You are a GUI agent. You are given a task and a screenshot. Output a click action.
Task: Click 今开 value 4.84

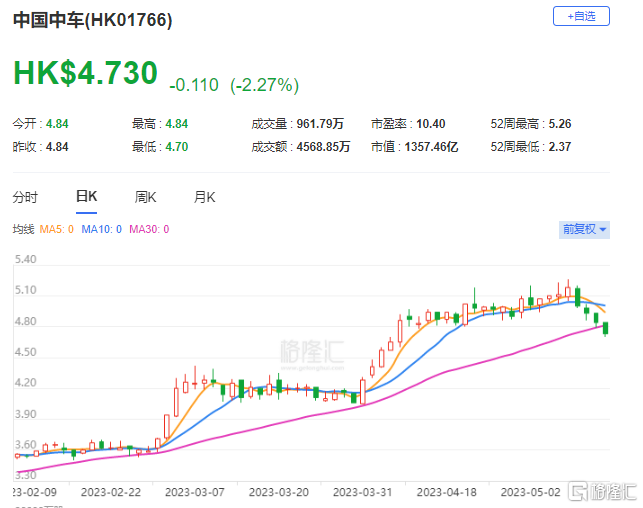click(x=57, y=124)
